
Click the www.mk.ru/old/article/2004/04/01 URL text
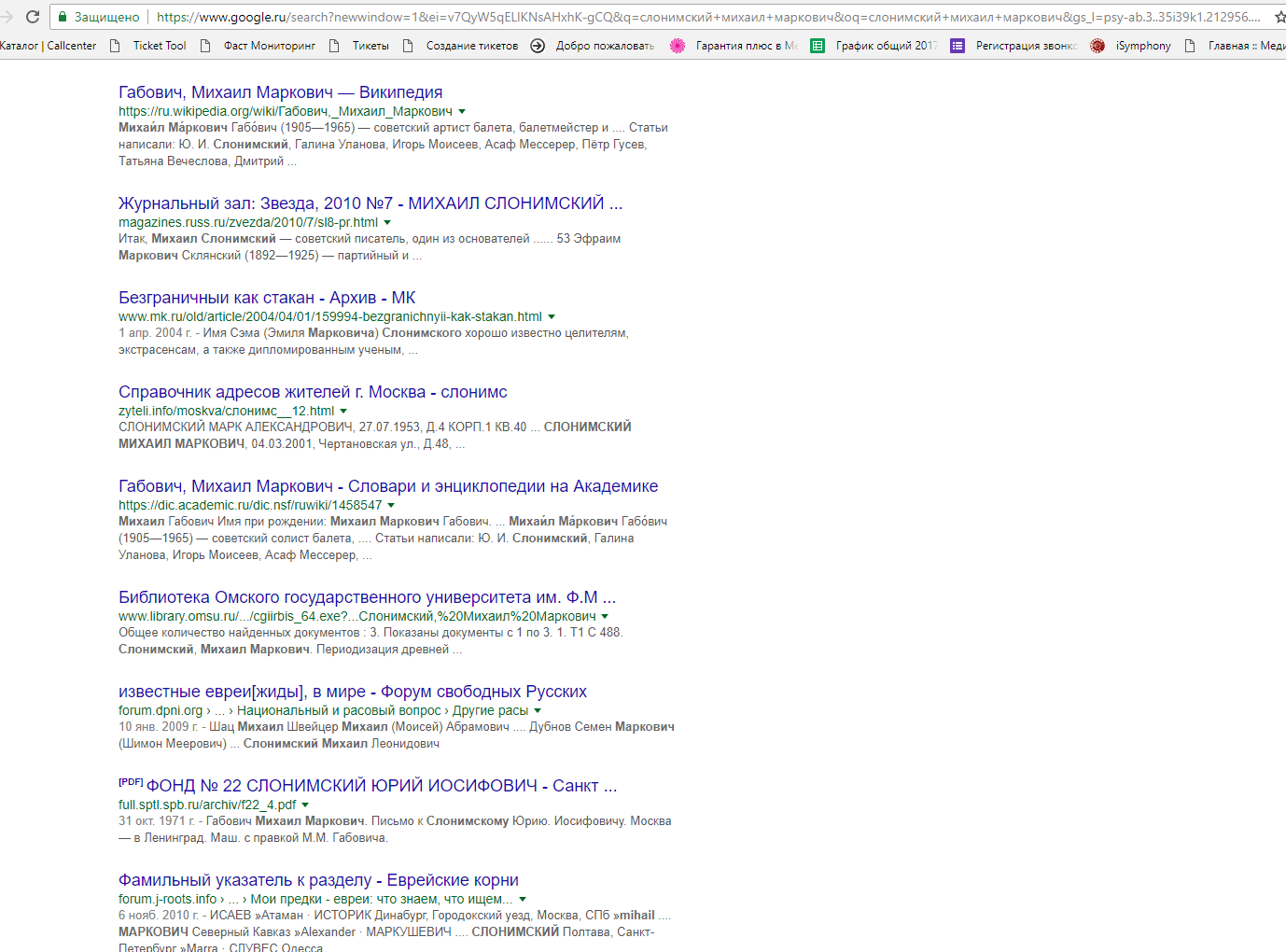click(330, 316)
